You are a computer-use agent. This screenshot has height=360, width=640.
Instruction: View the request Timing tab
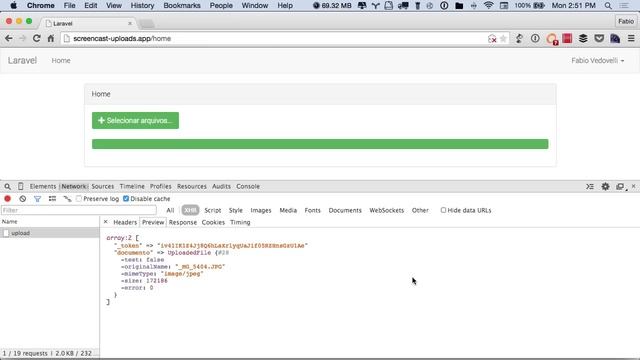coord(240,222)
